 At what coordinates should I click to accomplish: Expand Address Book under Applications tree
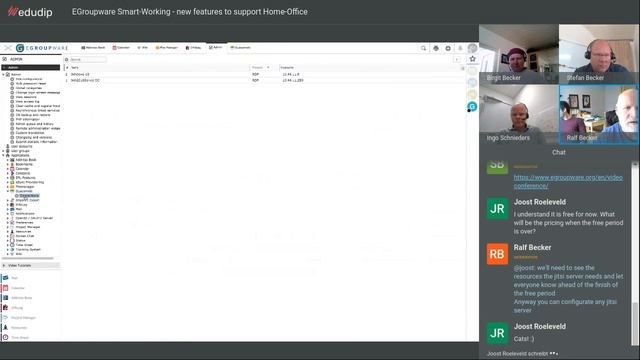pyautogui.click(x=8, y=160)
